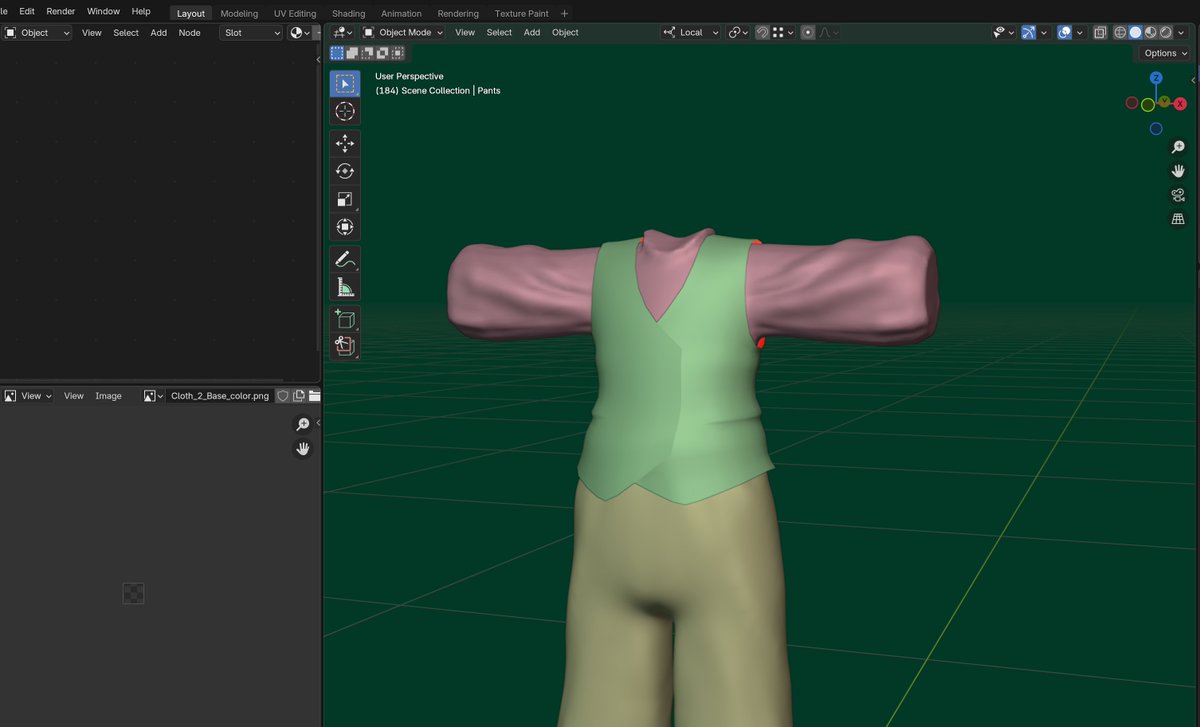1200x727 pixels.
Task: Set select mode to new selection
Action: (337, 53)
